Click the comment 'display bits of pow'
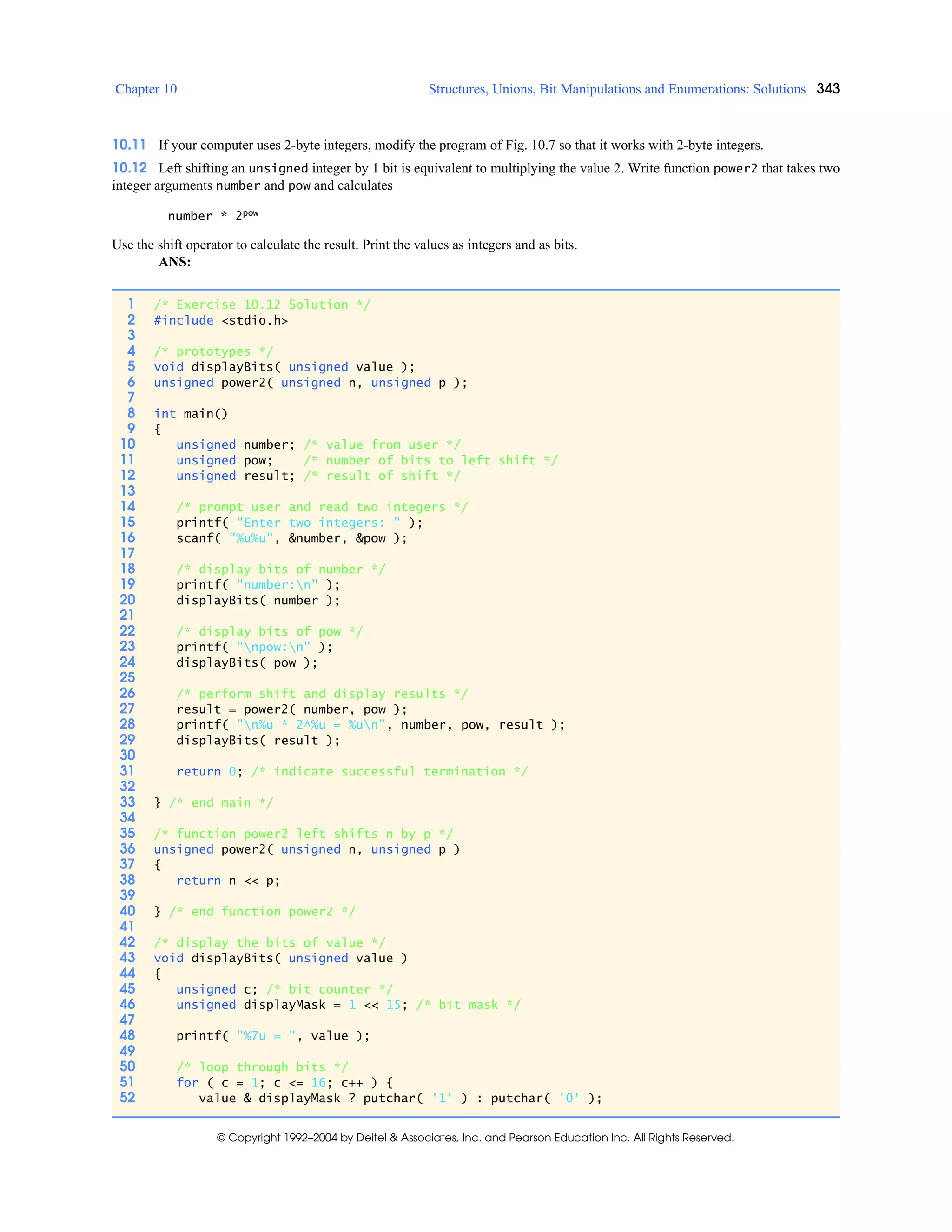 click(270, 632)
